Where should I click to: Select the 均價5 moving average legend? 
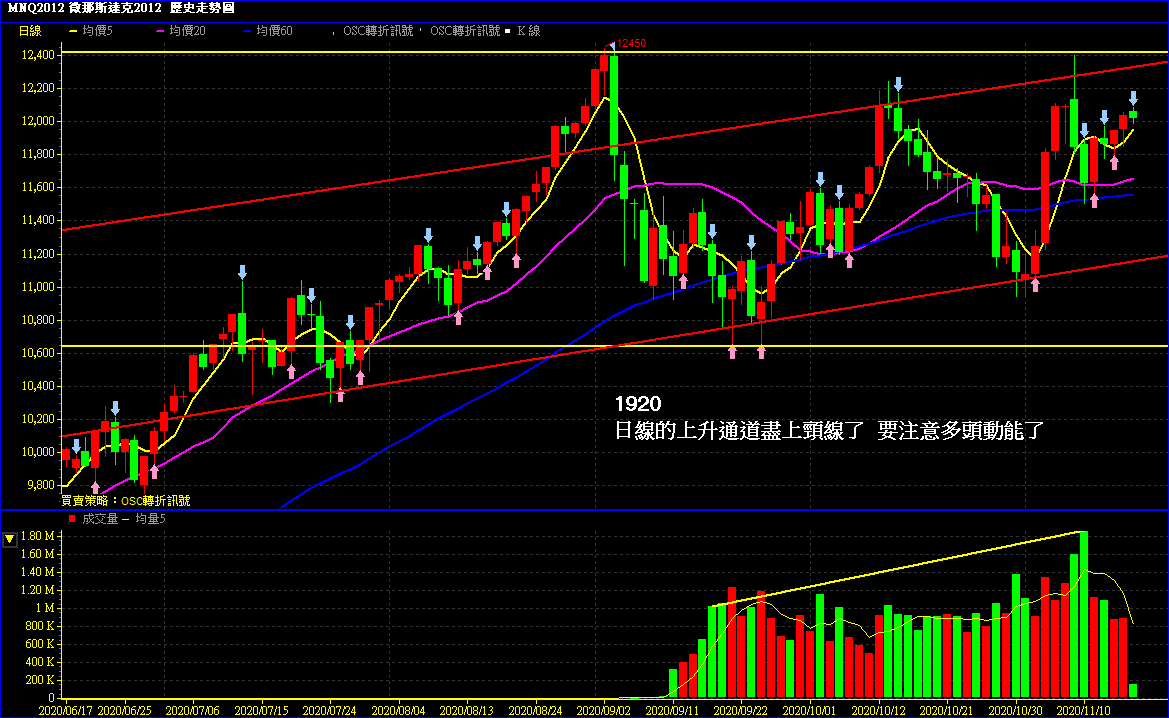98,31
